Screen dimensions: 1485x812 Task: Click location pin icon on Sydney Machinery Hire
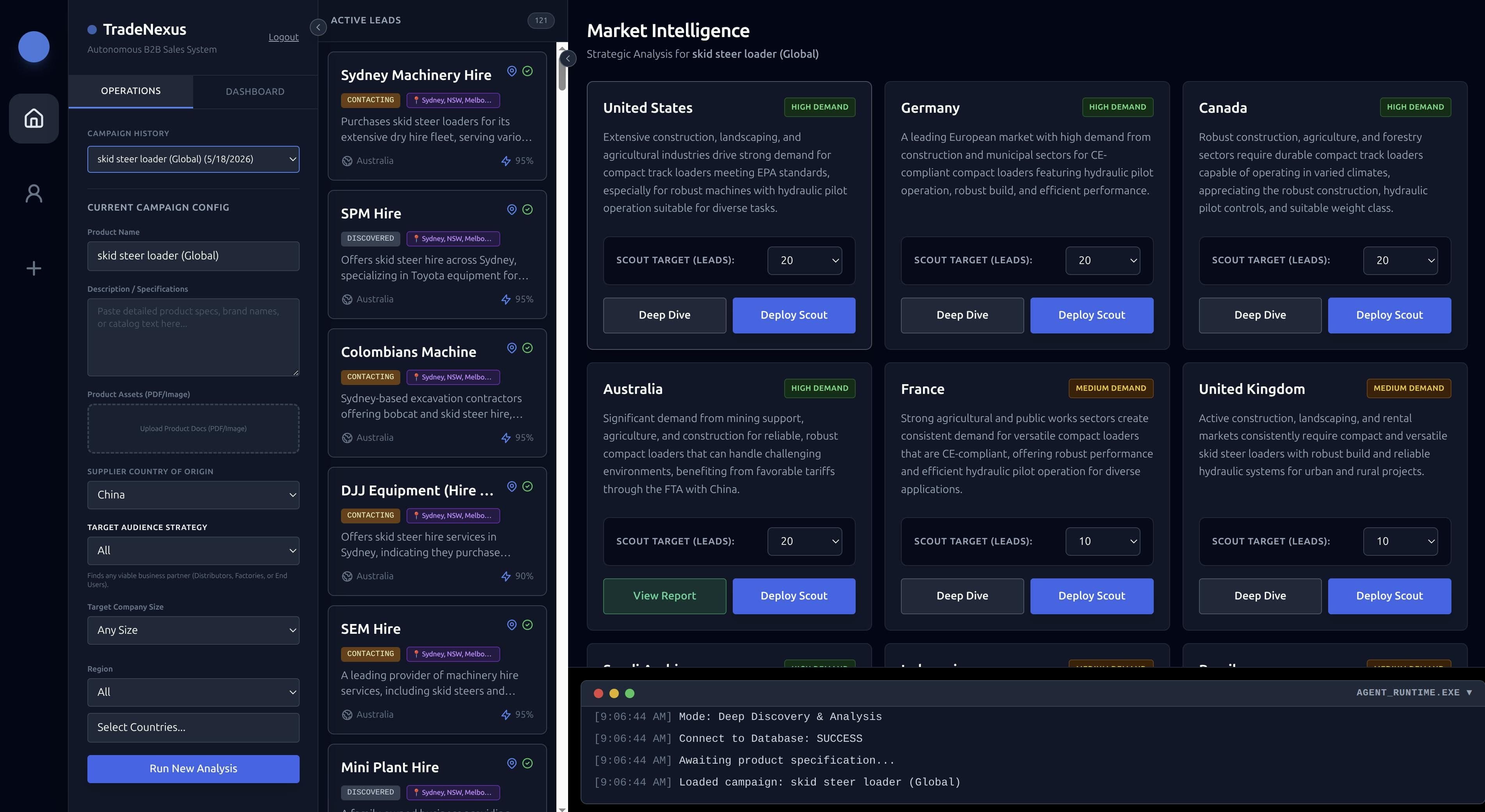coord(512,71)
